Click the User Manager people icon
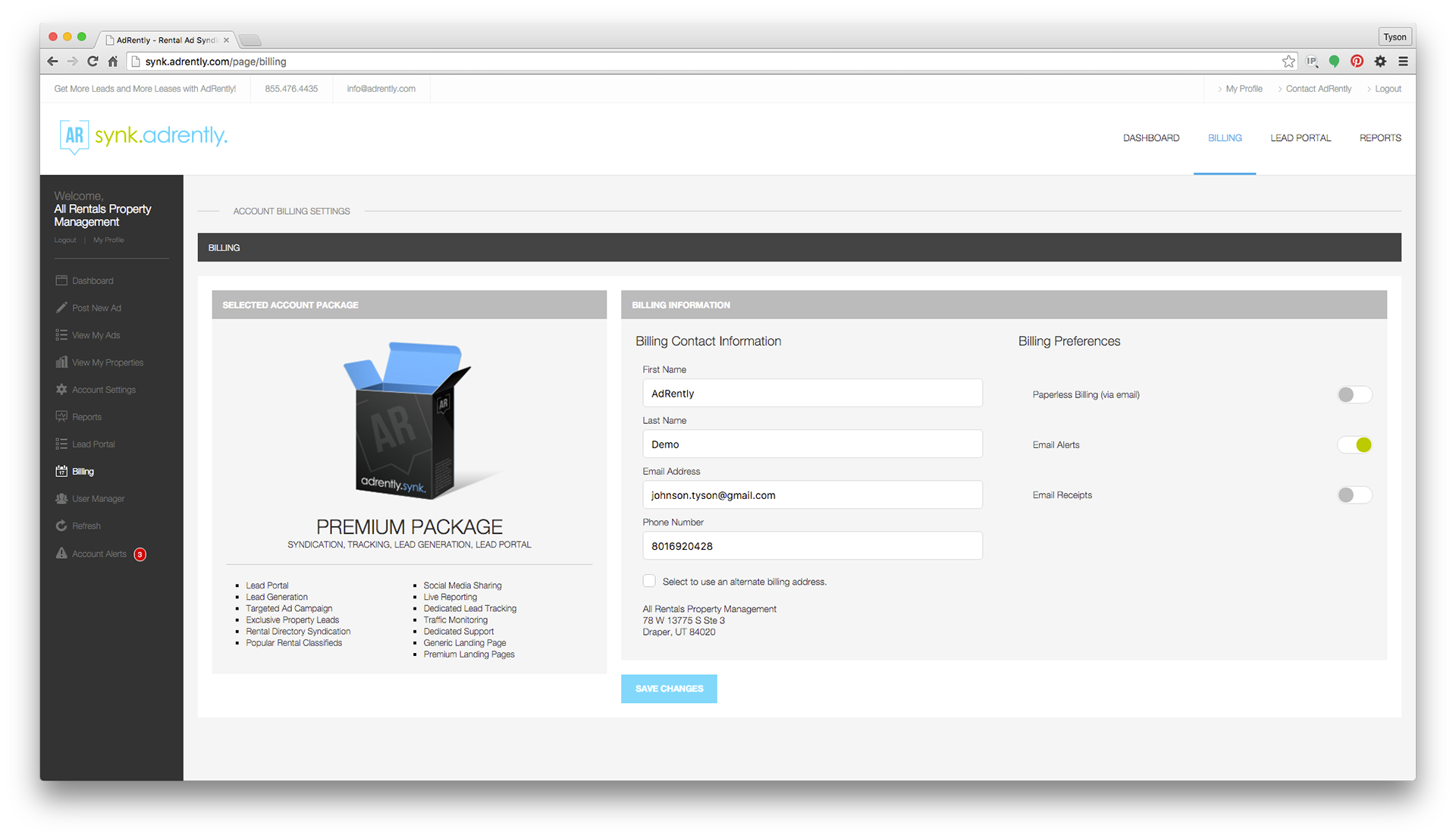The height and width of the screenshot is (838, 1456). point(61,499)
